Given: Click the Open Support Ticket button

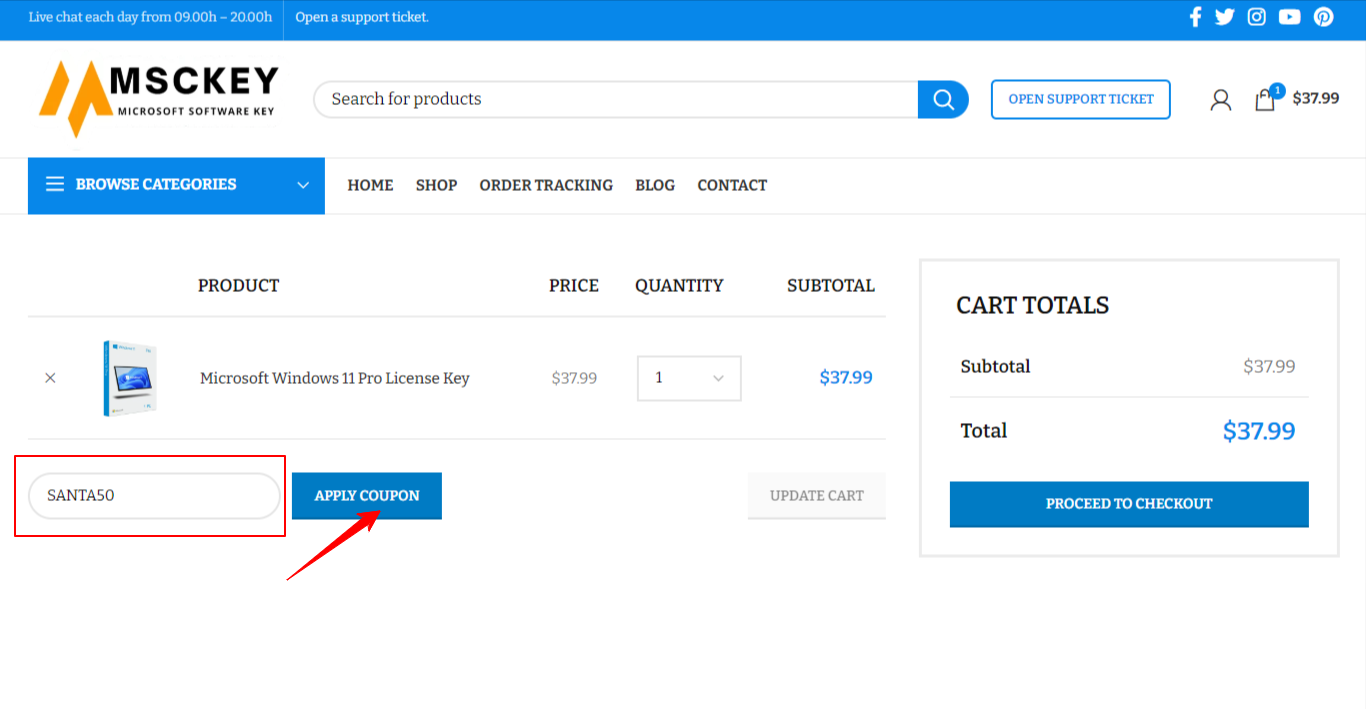Looking at the screenshot, I should pyautogui.click(x=1080, y=99).
